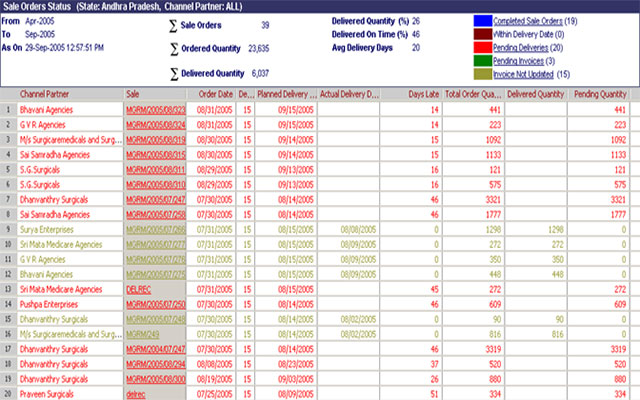
Task: Sort by the Days Late column header
Action: pos(411,94)
